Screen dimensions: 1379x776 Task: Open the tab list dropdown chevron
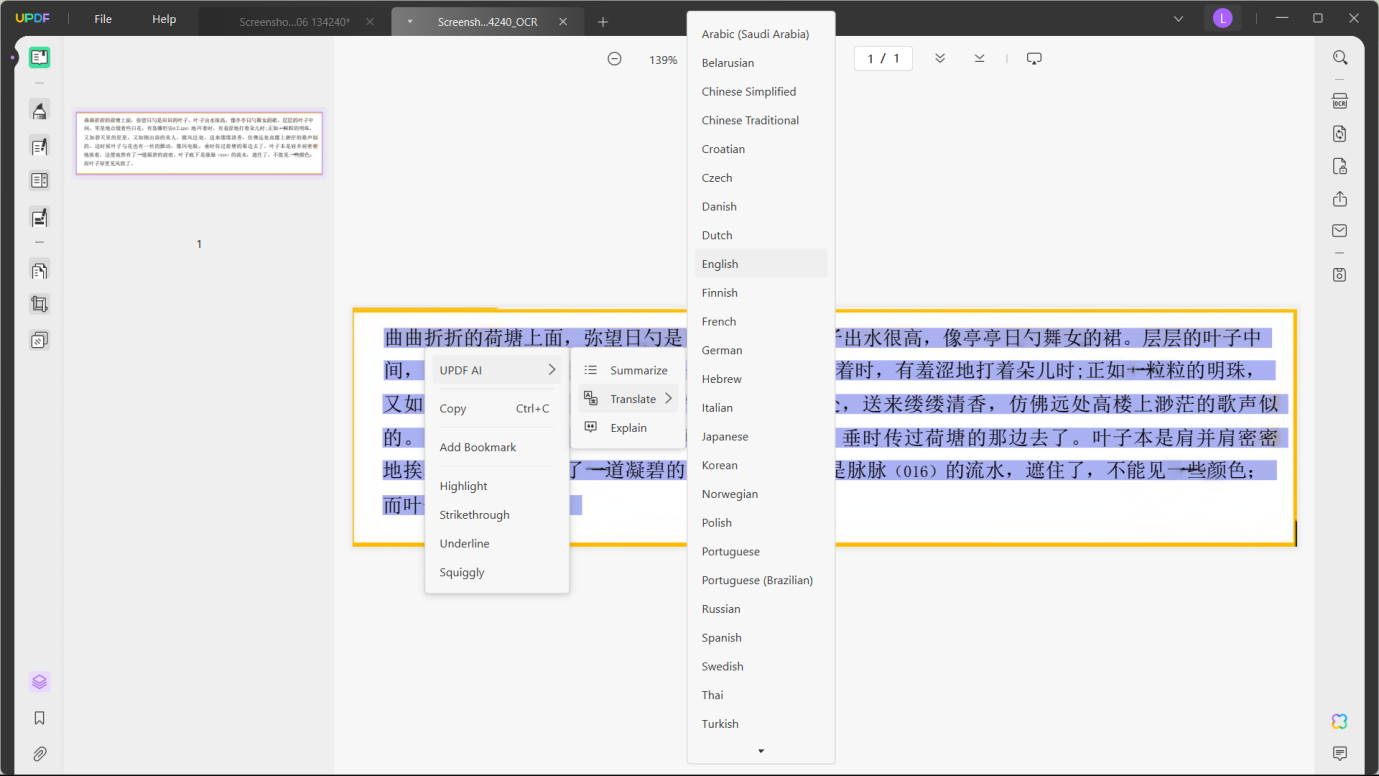(x=1178, y=19)
